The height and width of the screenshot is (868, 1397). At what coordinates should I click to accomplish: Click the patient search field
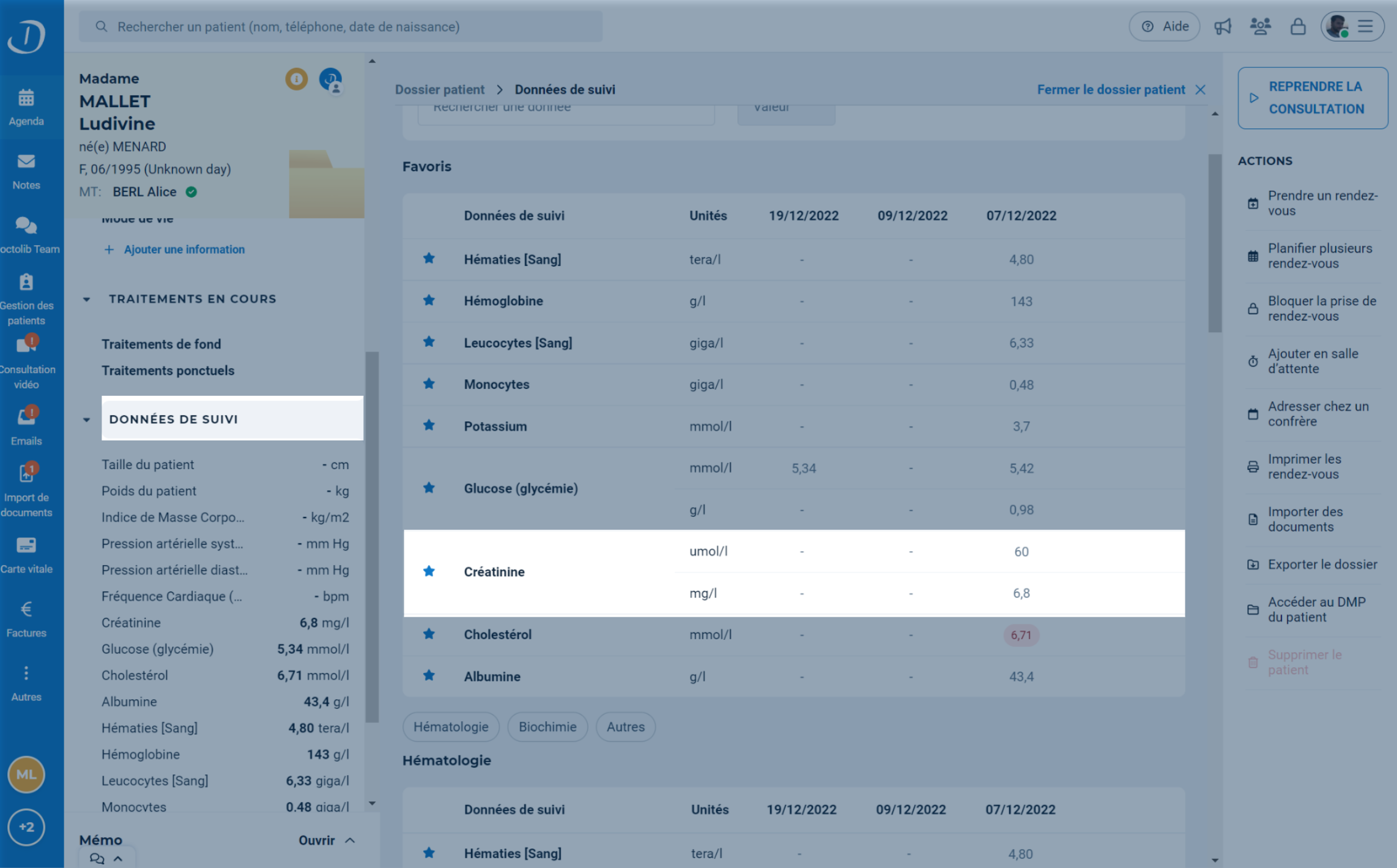[x=341, y=26]
